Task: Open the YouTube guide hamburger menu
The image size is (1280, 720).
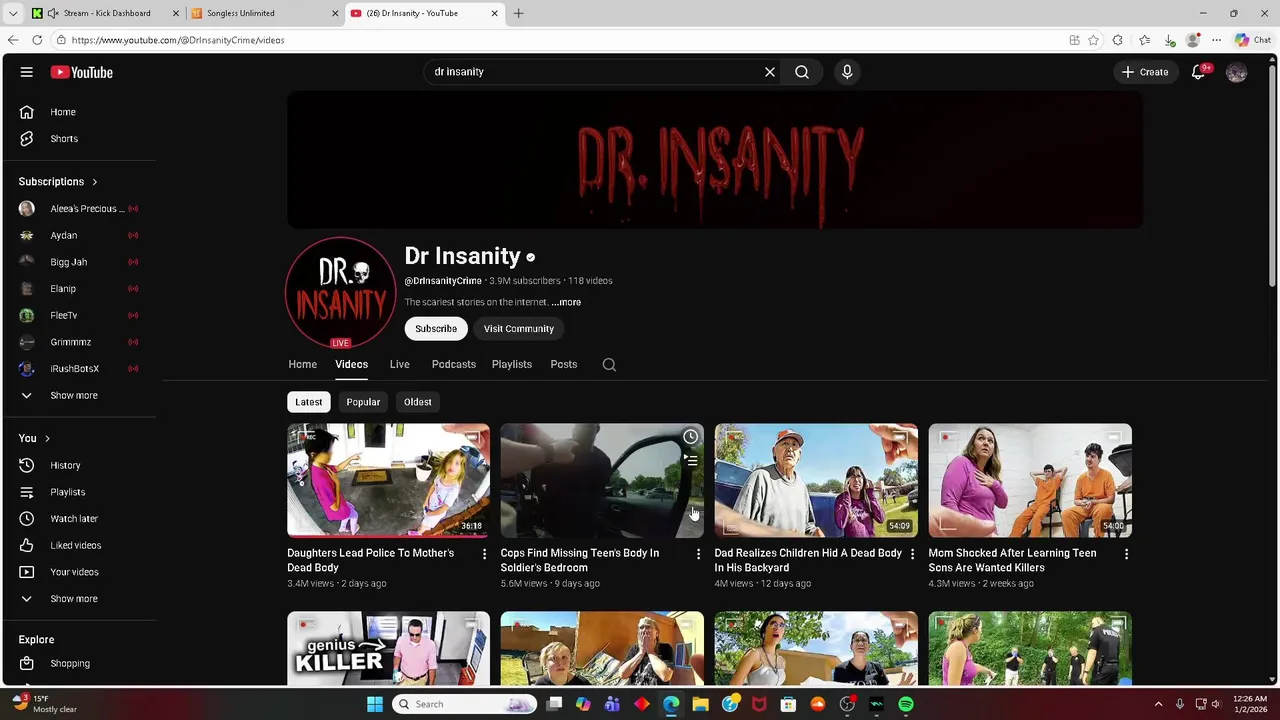Action: (x=27, y=72)
